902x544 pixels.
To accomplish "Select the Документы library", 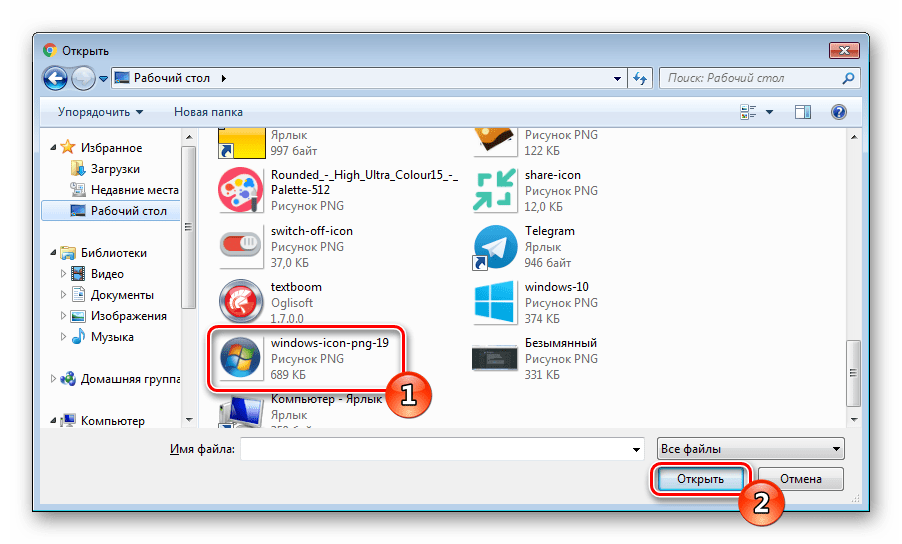I will pos(122,295).
